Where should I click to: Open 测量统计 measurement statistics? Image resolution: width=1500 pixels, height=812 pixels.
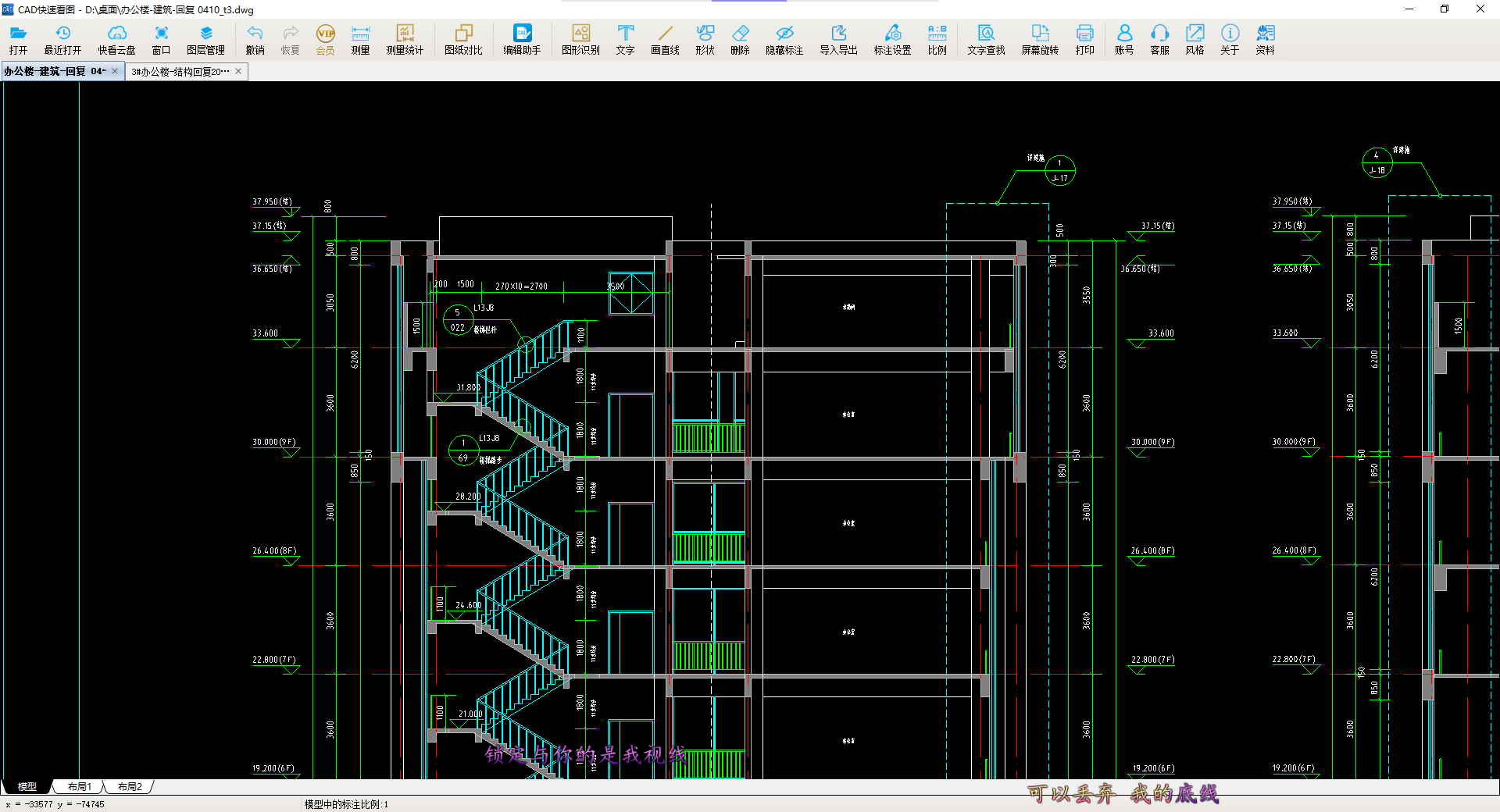click(x=405, y=39)
